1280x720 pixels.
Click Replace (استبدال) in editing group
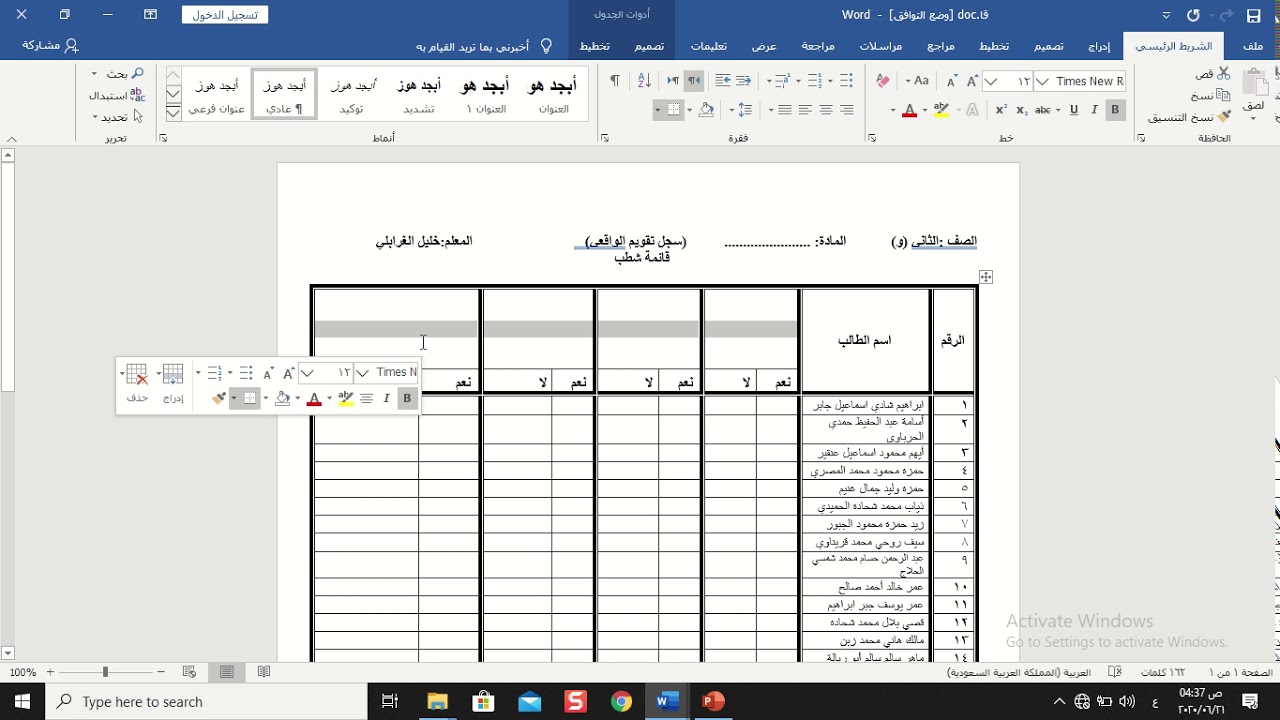pos(118,96)
